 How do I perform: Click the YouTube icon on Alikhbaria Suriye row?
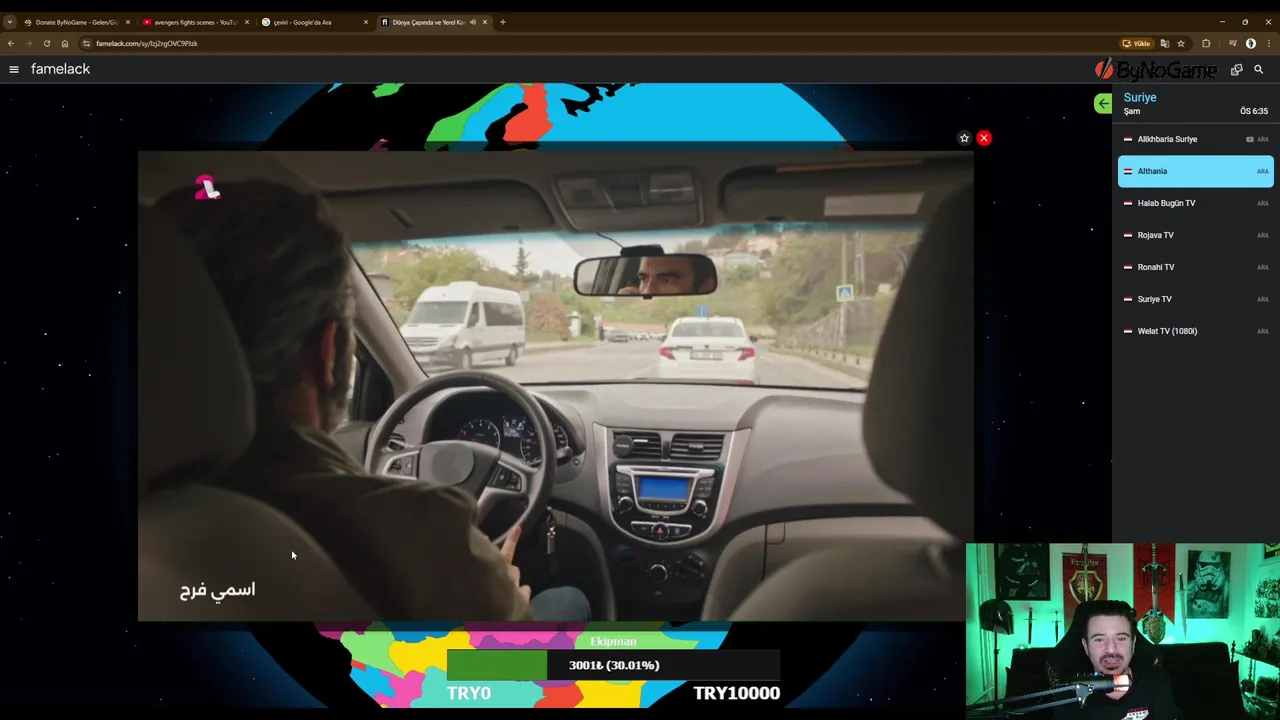pyautogui.click(x=1249, y=139)
